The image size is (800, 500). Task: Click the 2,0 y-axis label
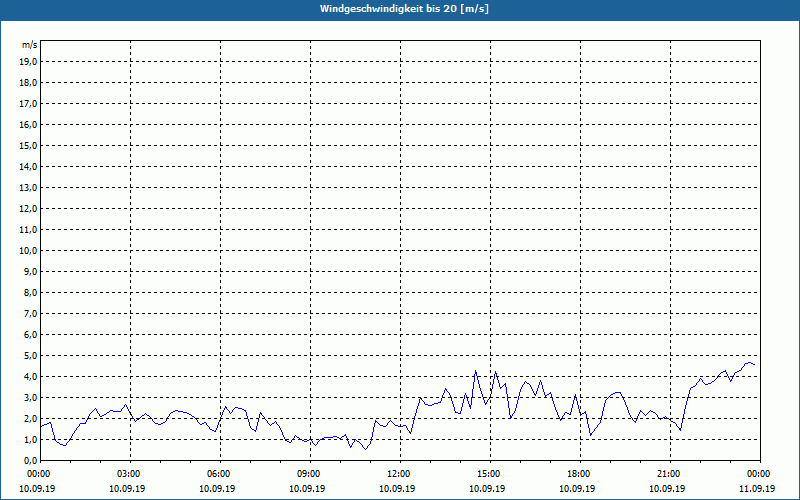30,419
